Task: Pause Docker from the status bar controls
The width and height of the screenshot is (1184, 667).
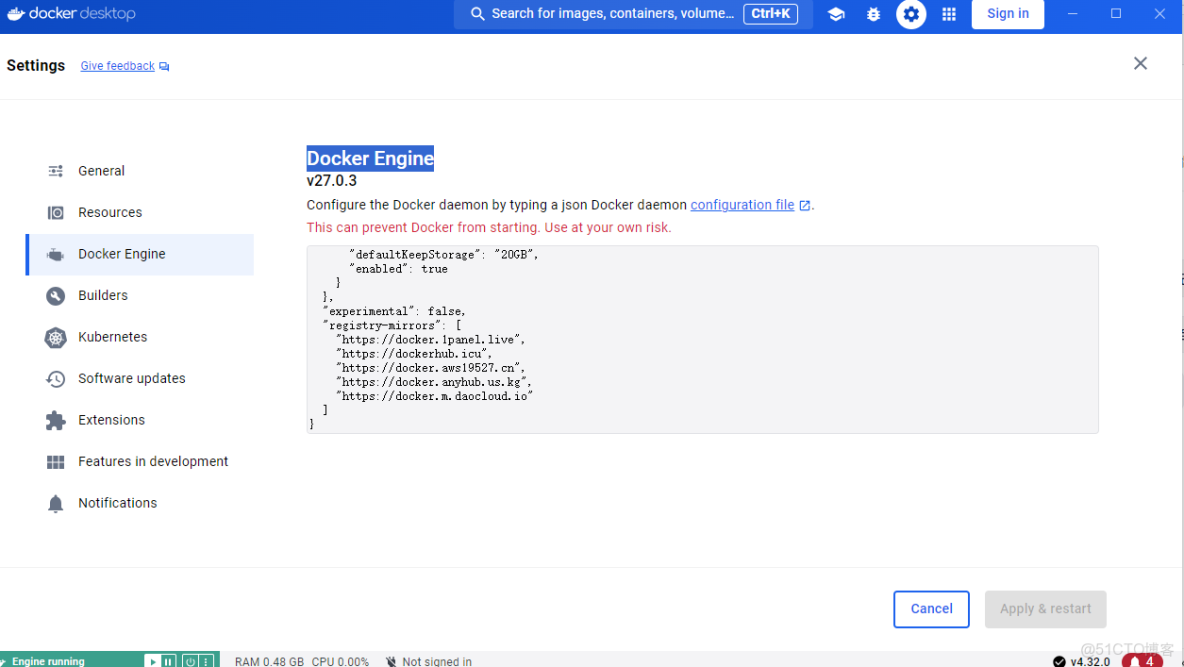Action: [168, 660]
